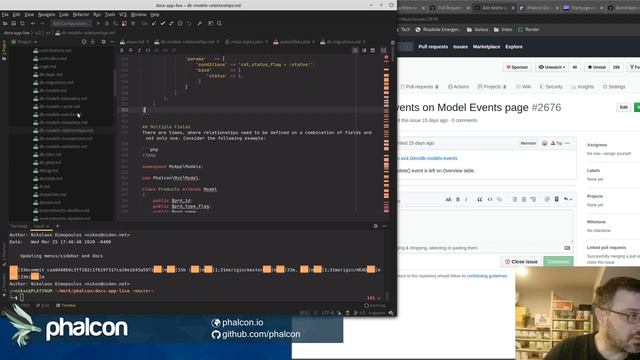Click inside the issue comment text area
The image size is (640, 360).
pyautogui.click(x=485, y=226)
